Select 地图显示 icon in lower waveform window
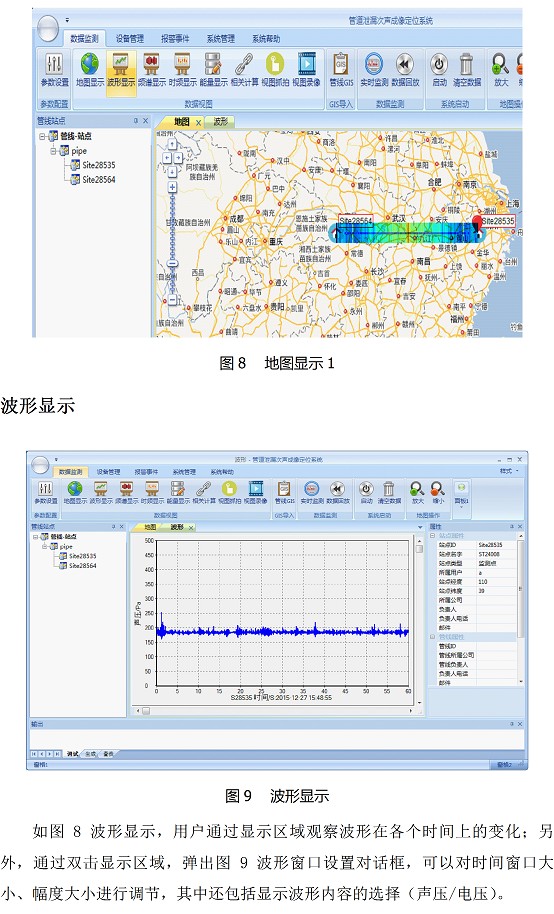 (x=75, y=493)
